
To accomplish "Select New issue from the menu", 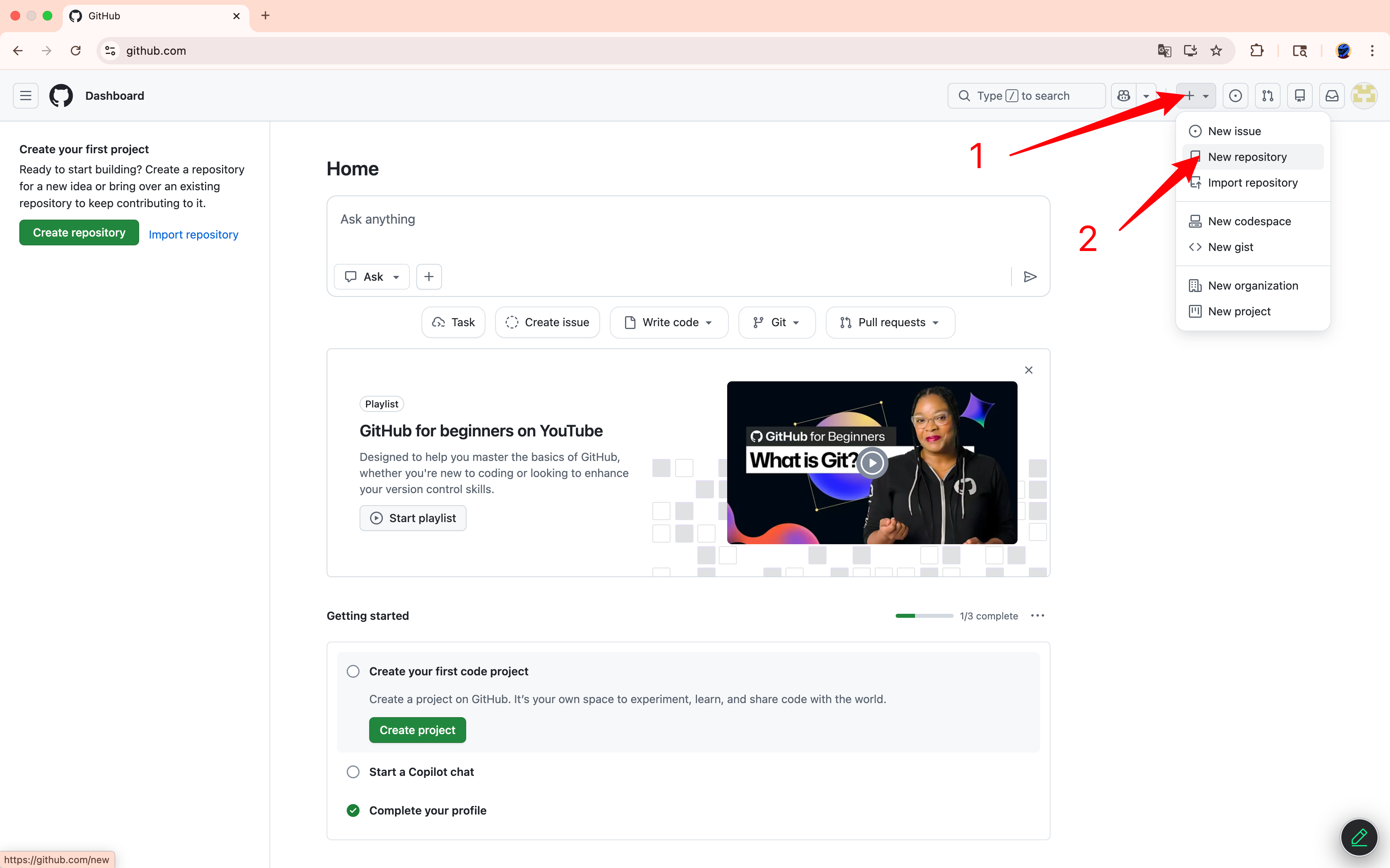I will (1253, 131).
